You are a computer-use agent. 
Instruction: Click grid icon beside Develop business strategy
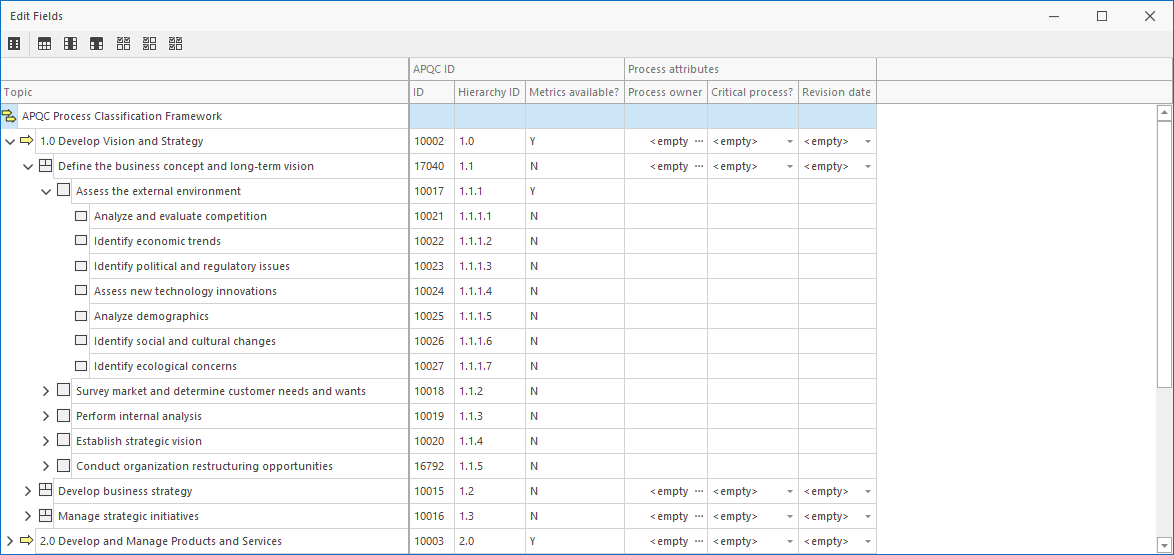click(x=45, y=491)
